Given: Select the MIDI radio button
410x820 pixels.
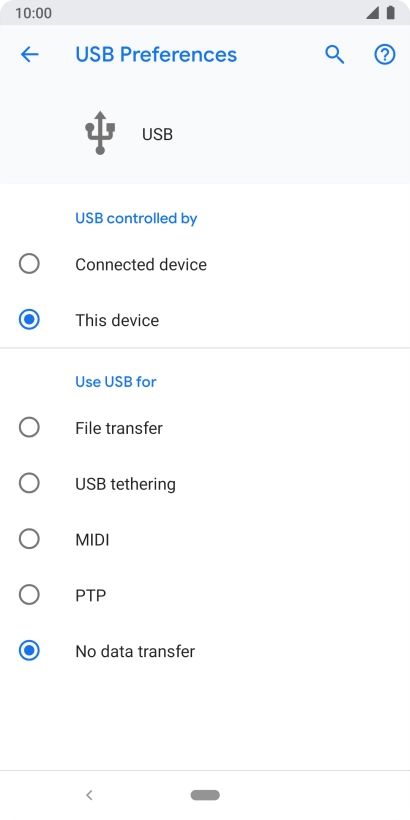Looking at the screenshot, I should (x=29, y=539).
